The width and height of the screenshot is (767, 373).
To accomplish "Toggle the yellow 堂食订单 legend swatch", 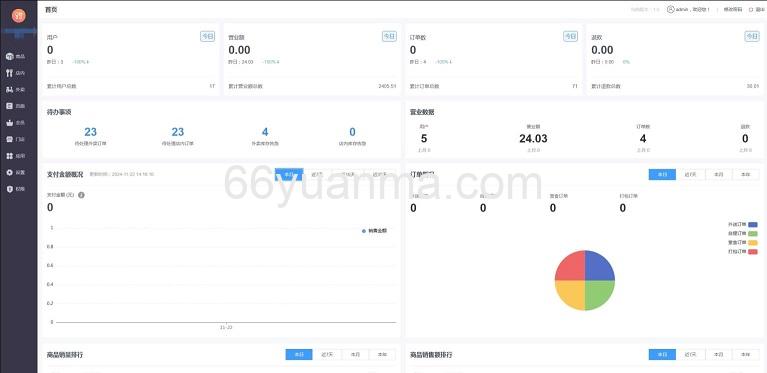I will (752, 242).
